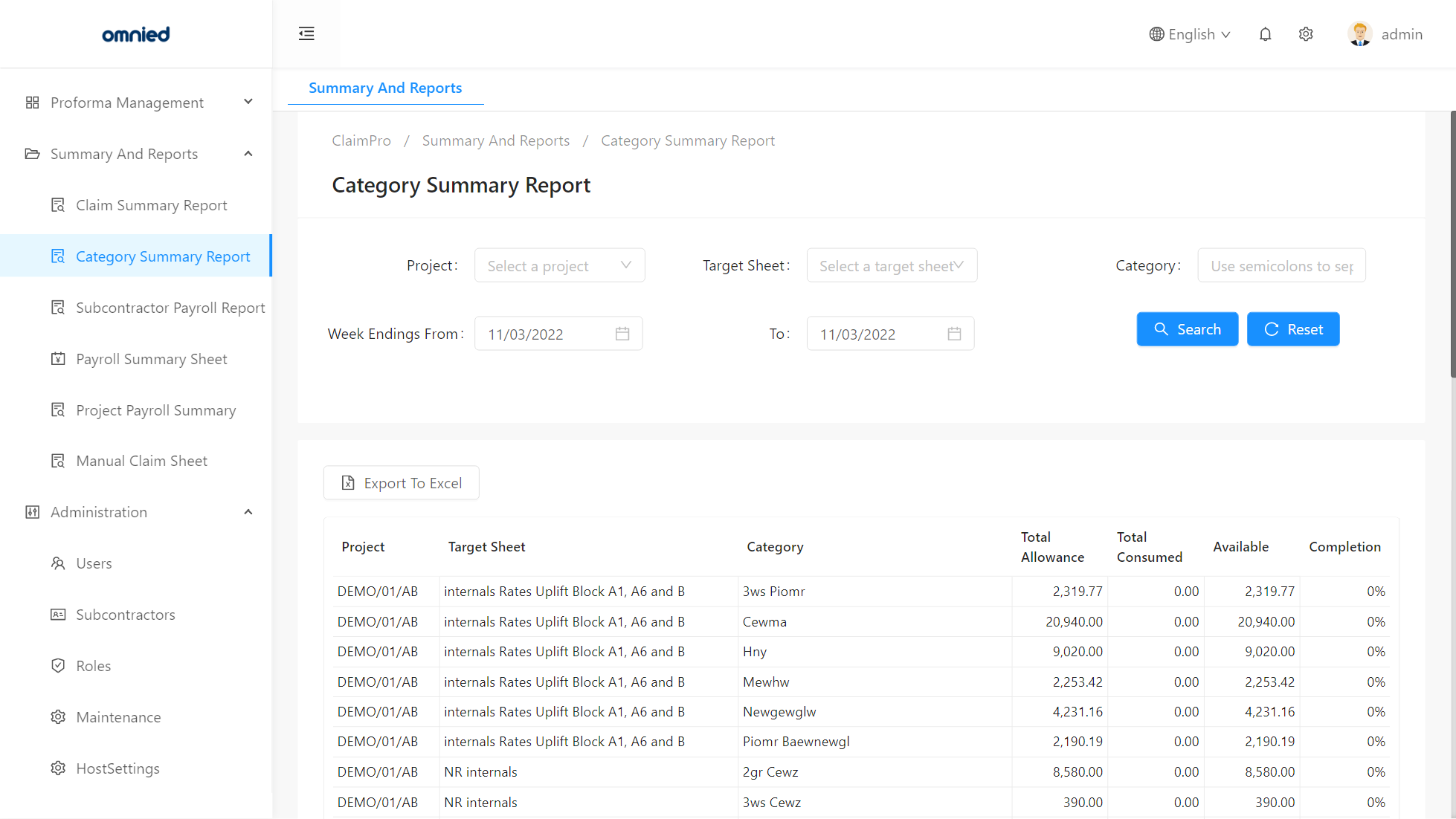Screen dimensions: 1456x819
Task: Open Subcontractor Payroll Report menu item
Action: 170,308
